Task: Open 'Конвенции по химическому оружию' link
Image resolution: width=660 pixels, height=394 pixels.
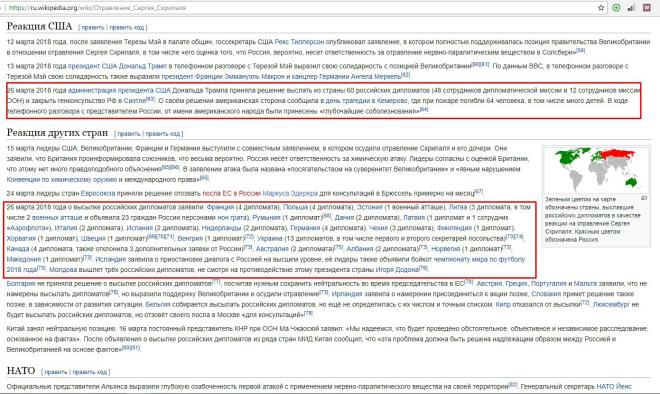Action: pyautogui.click(x=62, y=180)
